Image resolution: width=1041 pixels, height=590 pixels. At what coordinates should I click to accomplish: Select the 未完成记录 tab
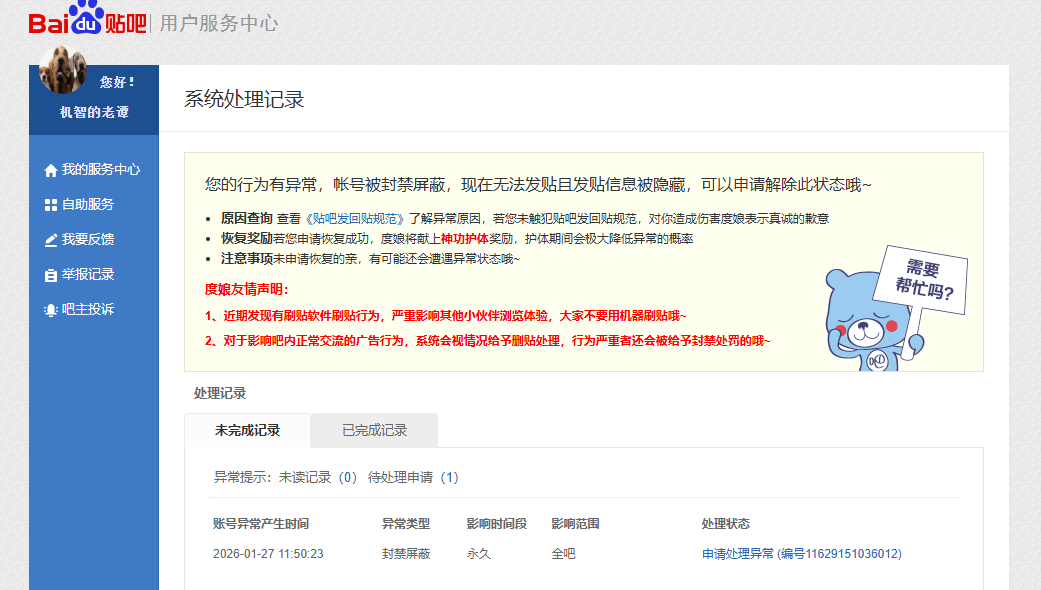(247, 430)
